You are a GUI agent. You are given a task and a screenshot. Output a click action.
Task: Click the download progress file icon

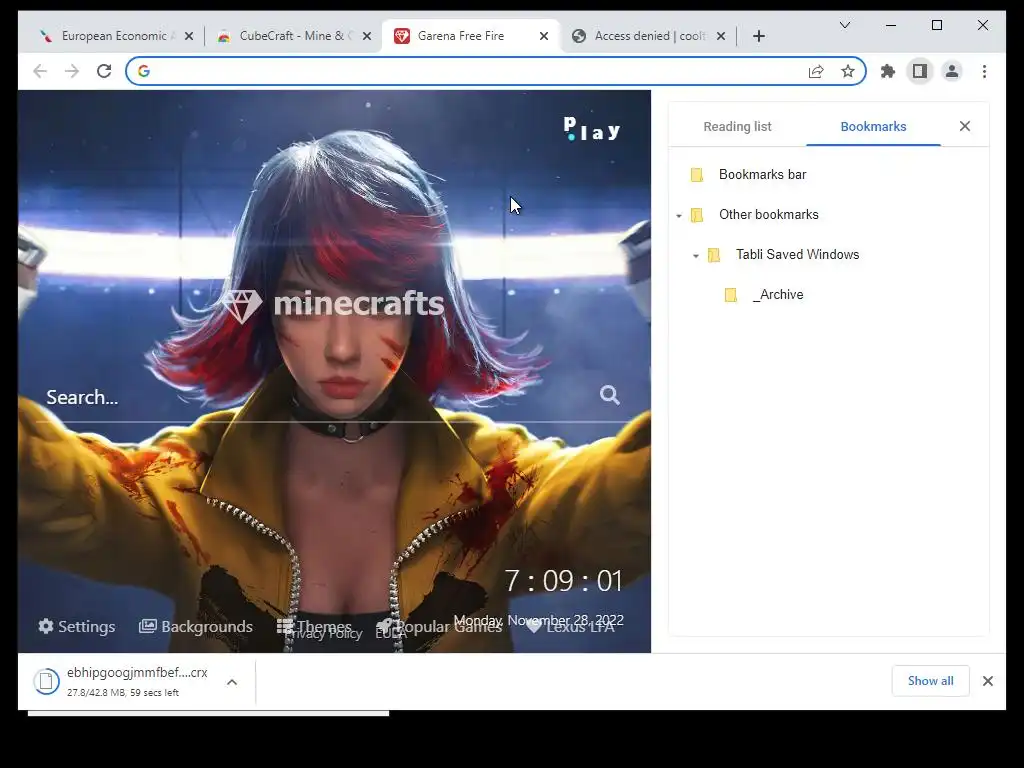coord(46,681)
